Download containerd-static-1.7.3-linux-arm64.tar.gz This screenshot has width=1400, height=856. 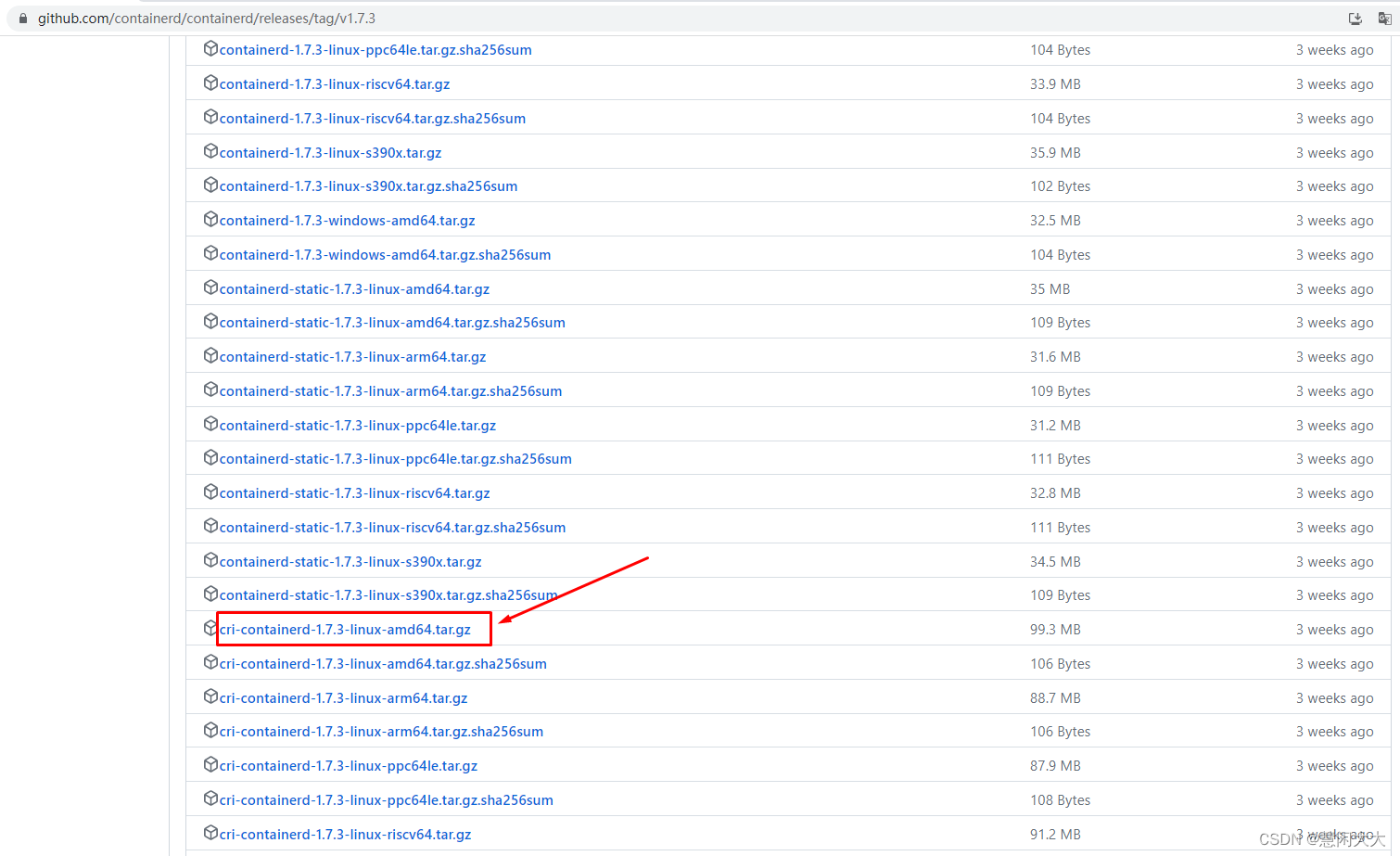[x=353, y=357]
